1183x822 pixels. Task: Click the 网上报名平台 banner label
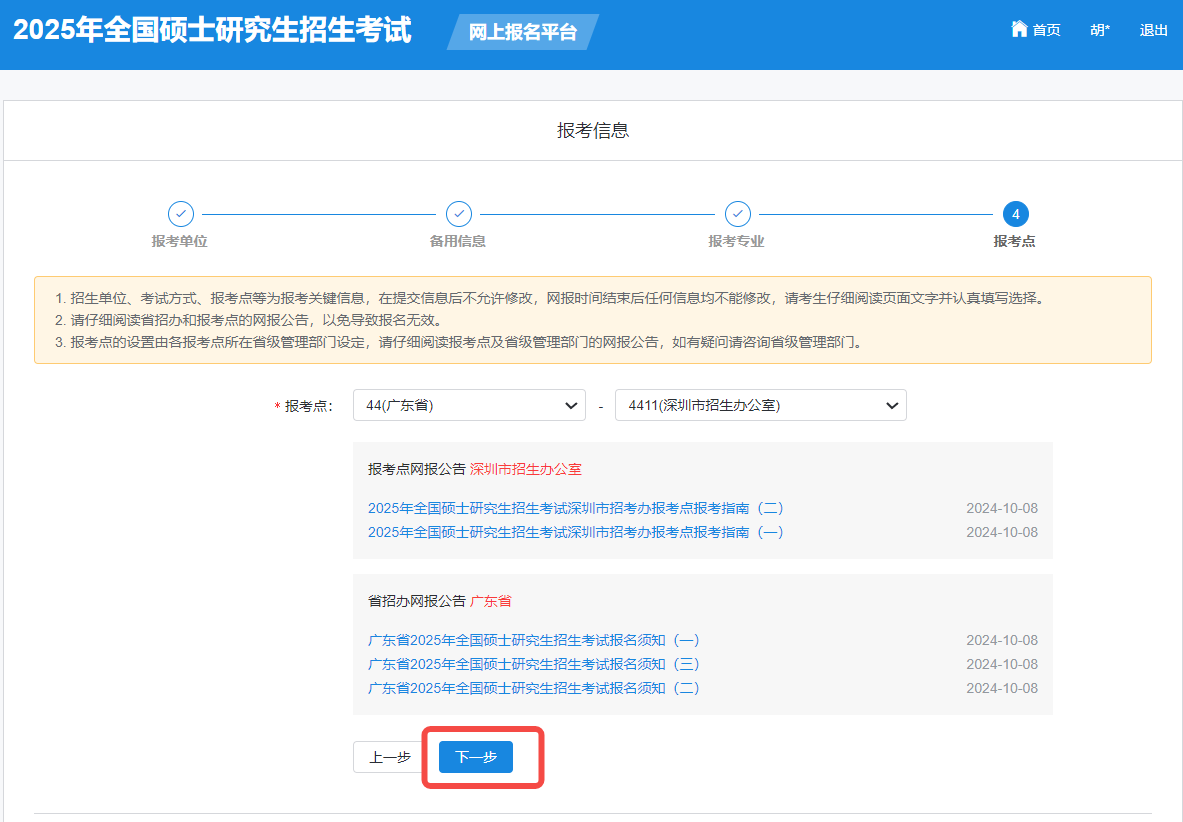click(523, 32)
